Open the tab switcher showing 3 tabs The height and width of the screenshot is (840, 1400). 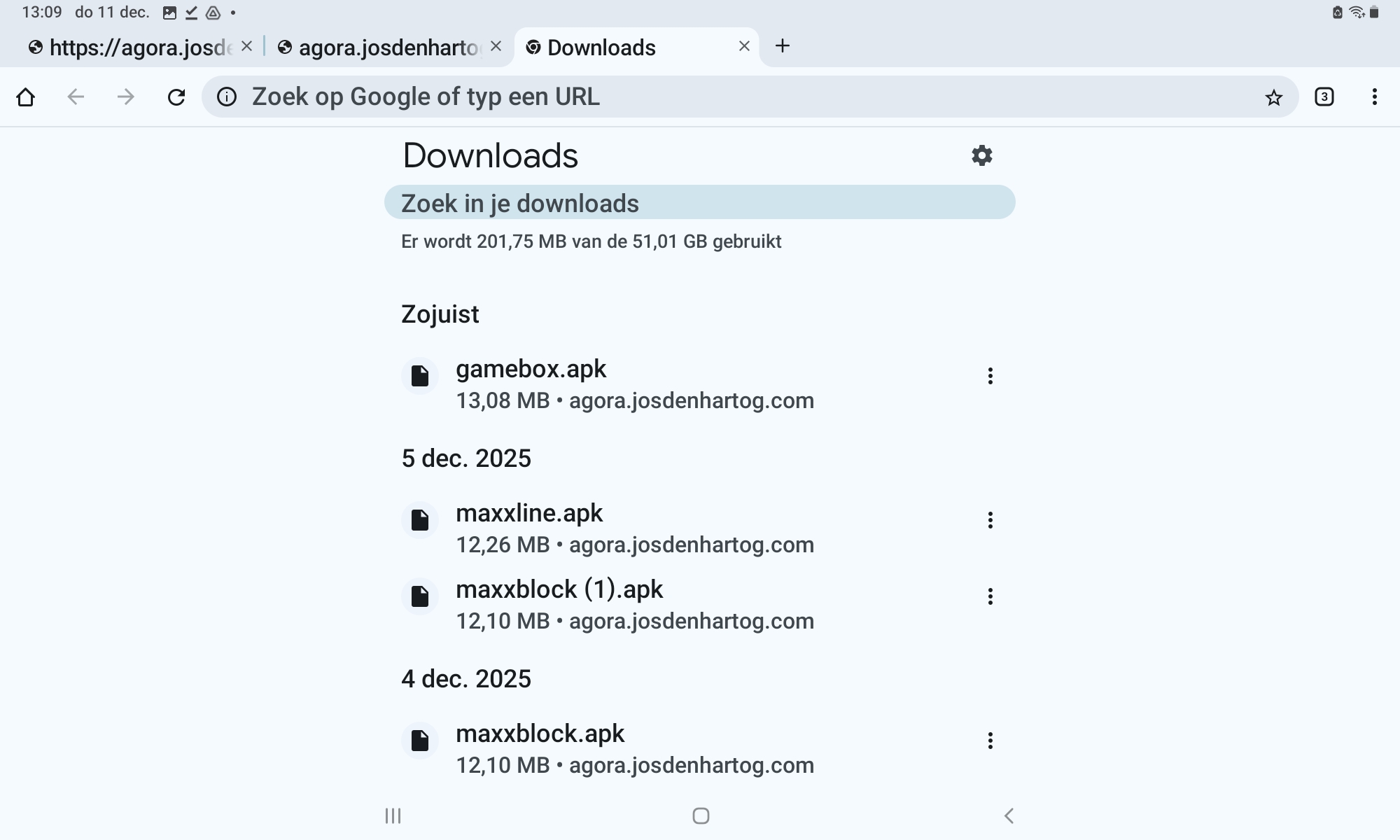point(1324,97)
